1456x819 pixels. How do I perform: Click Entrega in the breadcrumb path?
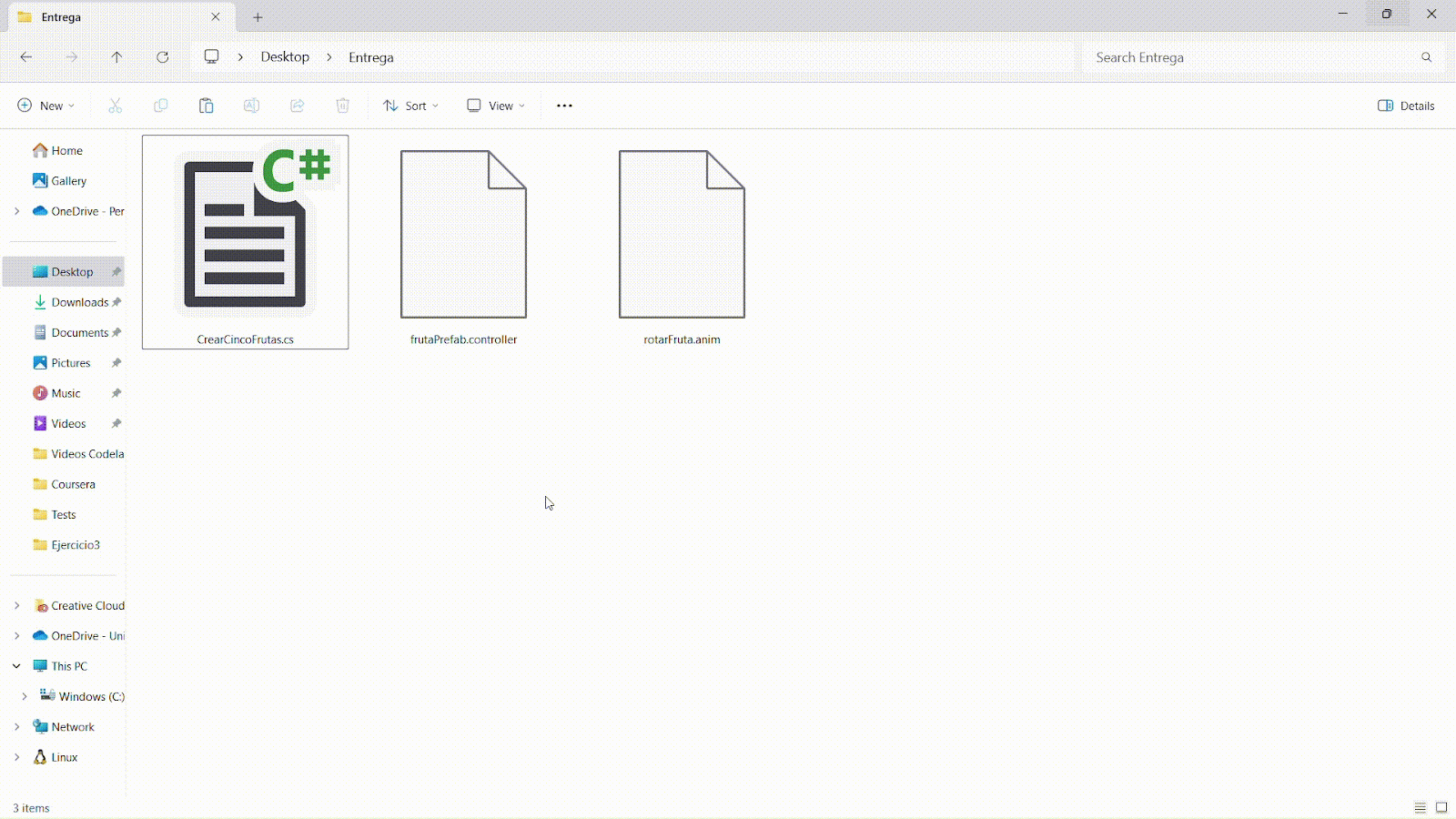point(371,57)
